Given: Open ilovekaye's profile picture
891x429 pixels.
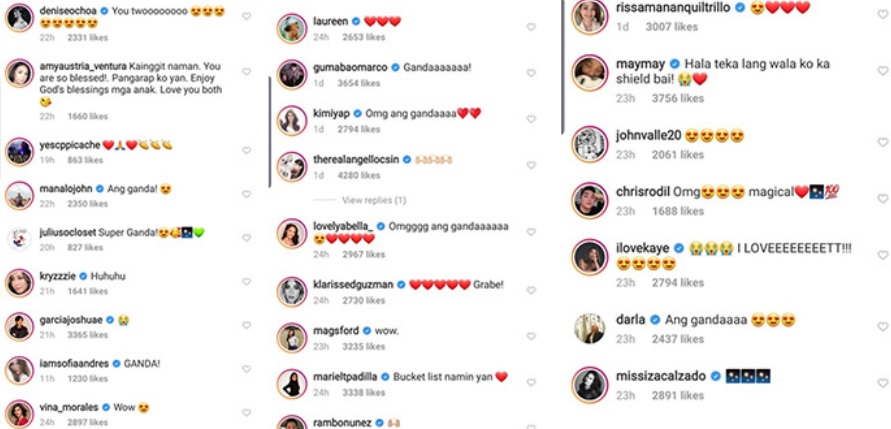Looking at the screenshot, I should 590,257.
